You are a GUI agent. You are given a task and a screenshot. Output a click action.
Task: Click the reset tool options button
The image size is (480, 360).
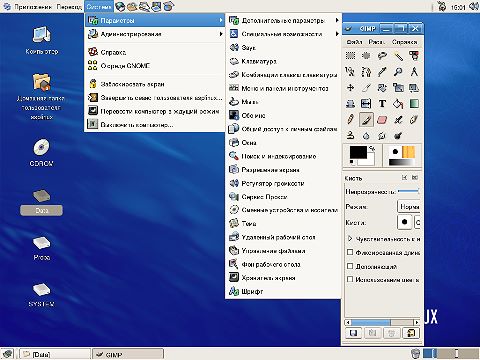coord(411,333)
